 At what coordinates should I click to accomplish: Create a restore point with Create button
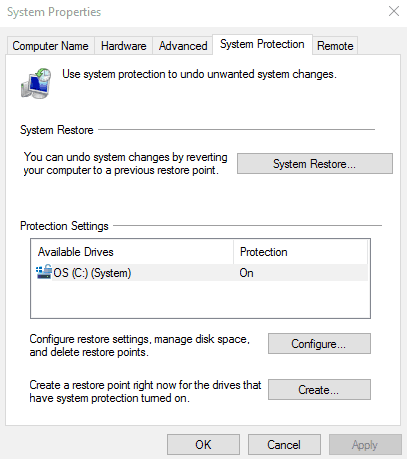[x=319, y=389]
